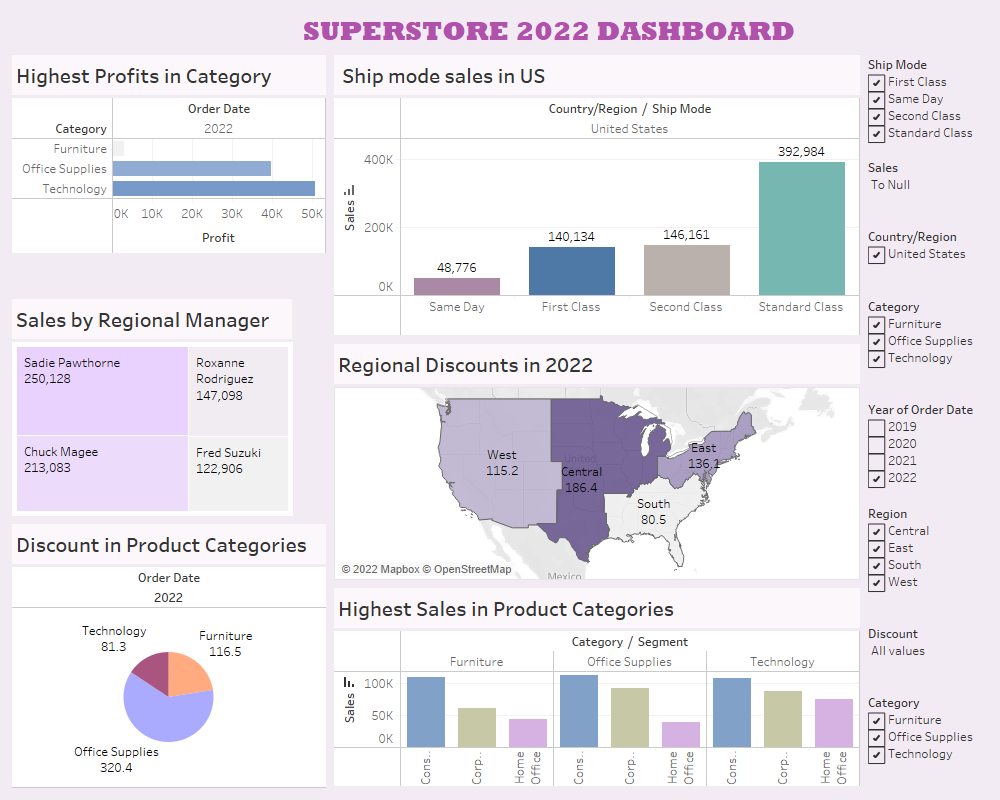Click the 'Same Day' axis label

[x=457, y=307]
